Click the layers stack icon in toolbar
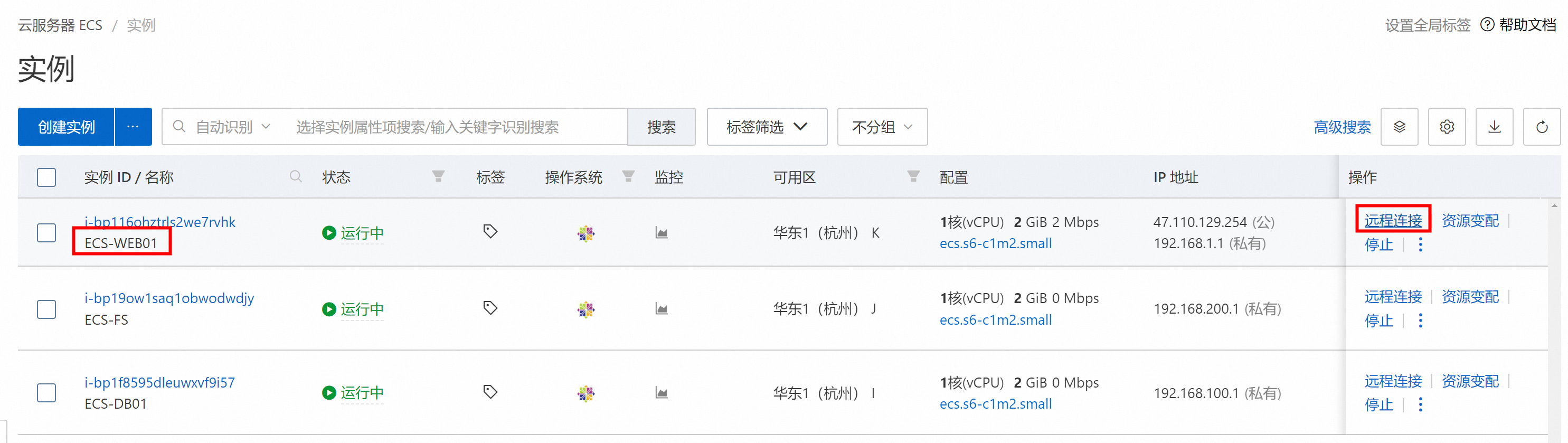Viewport: 1568px width, 443px height. [1400, 127]
